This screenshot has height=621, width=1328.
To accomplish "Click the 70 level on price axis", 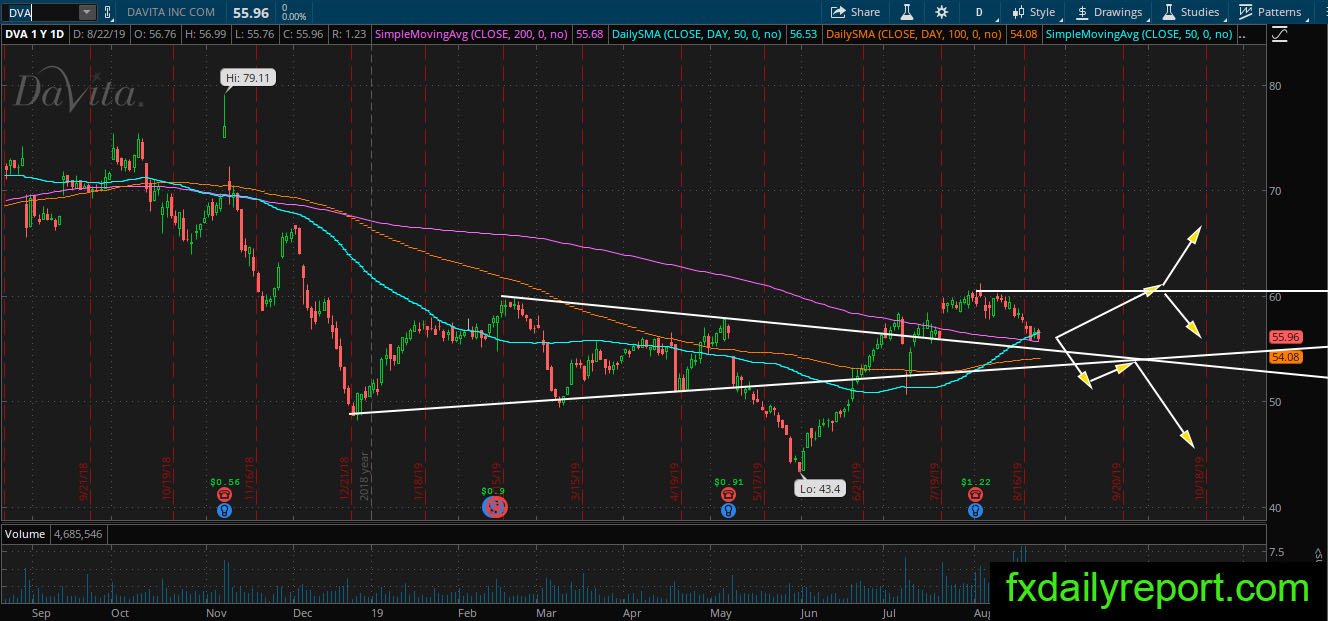I will coord(1274,191).
